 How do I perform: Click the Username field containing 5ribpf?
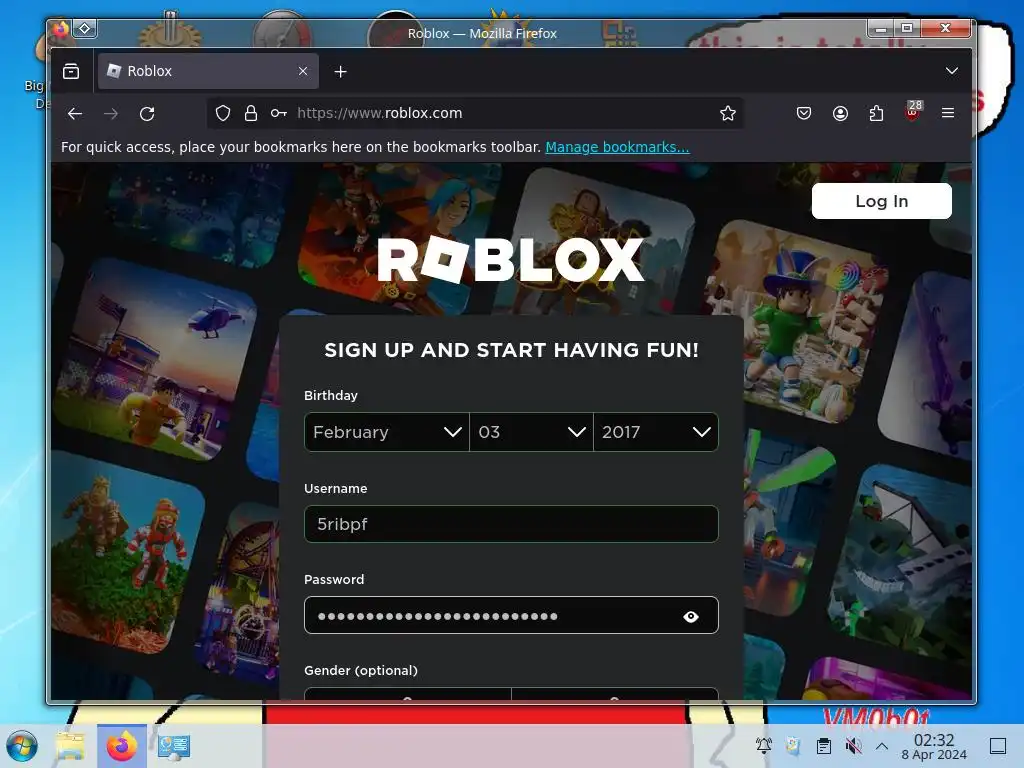[511, 524]
